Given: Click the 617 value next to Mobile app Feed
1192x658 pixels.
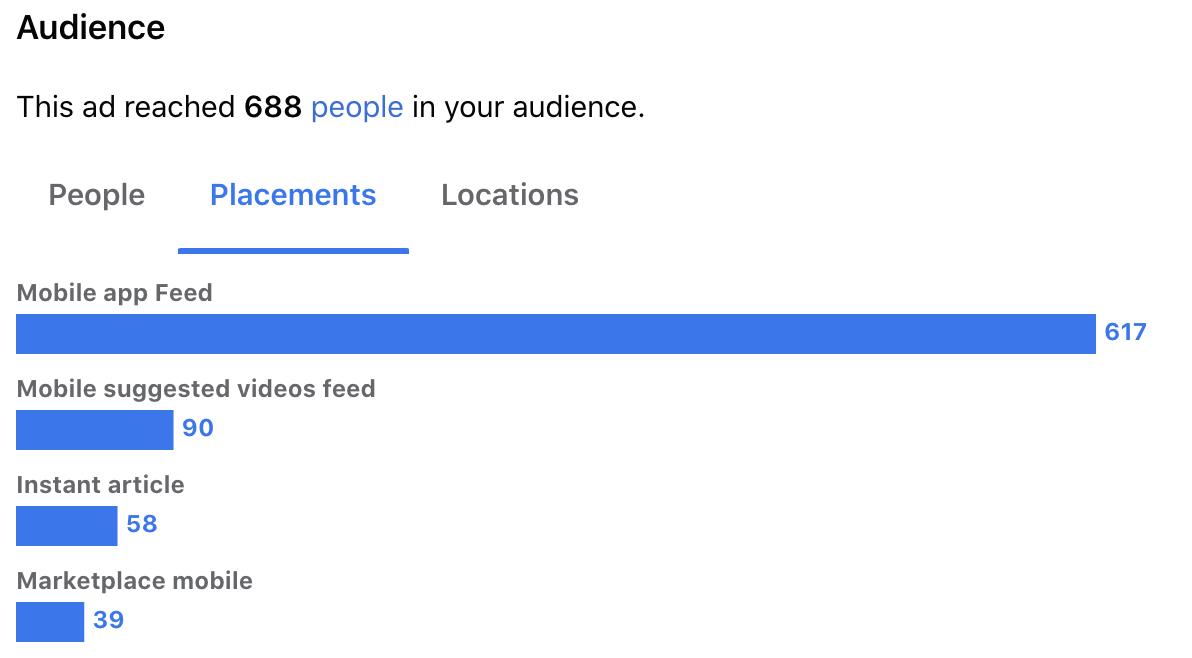Looking at the screenshot, I should (1125, 332).
